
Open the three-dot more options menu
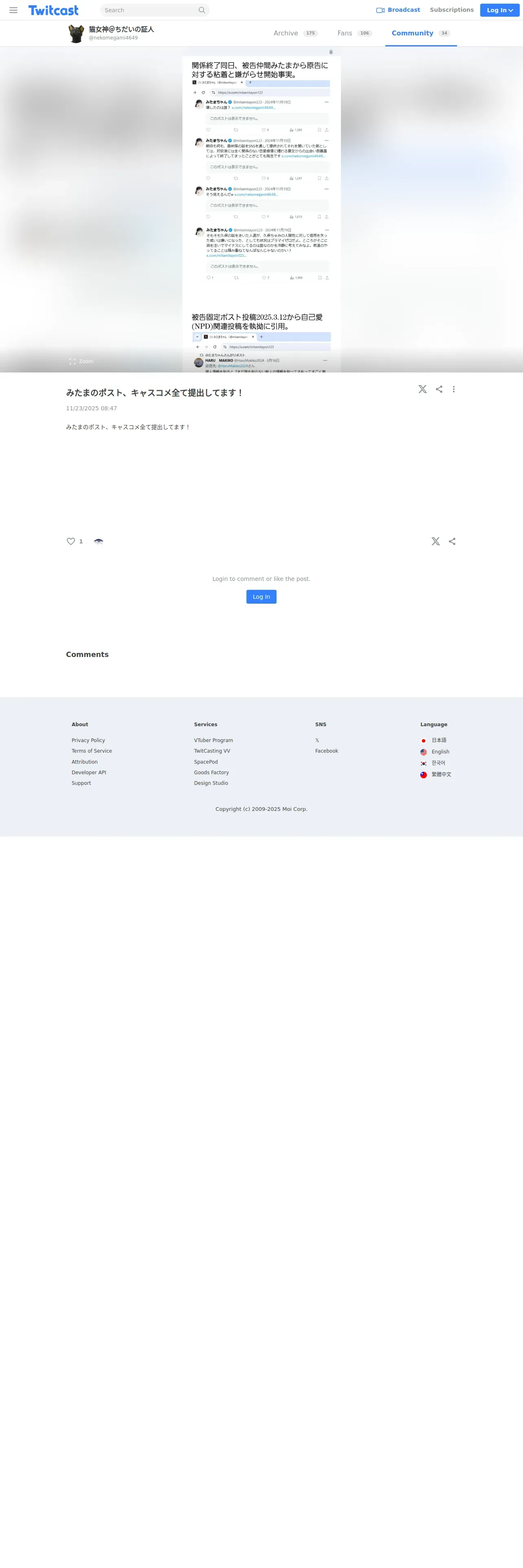[454, 389]
